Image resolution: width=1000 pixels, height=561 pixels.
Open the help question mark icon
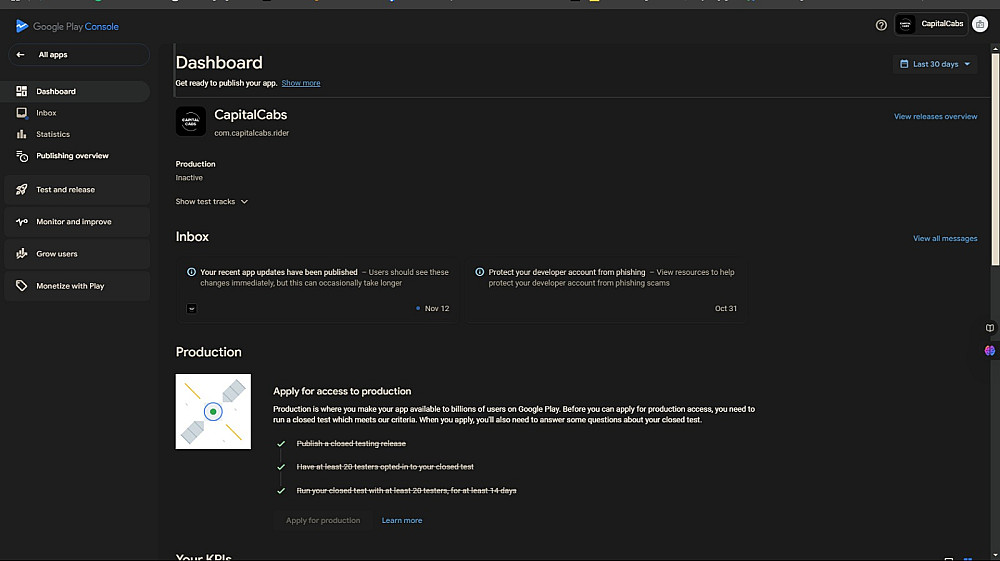point(881,25)
